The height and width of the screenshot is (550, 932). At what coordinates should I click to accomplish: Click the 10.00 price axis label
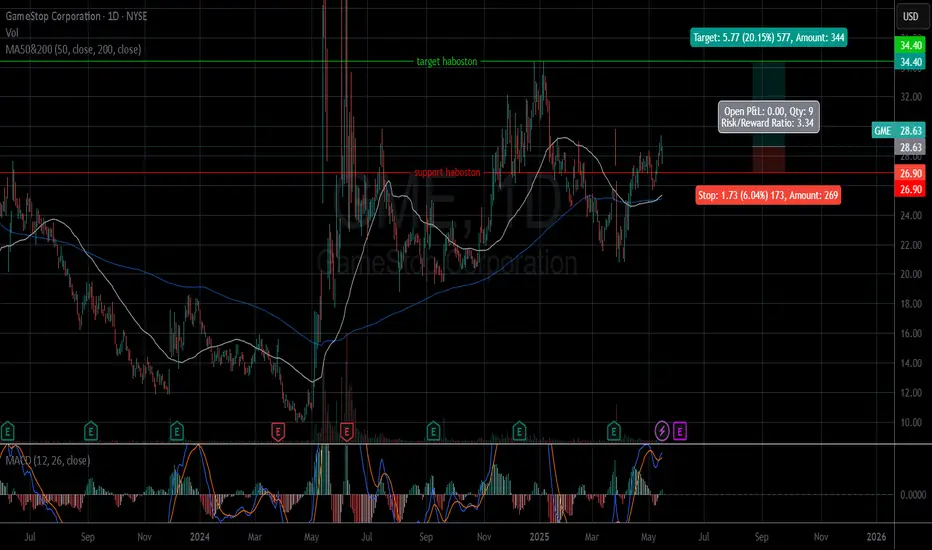tap(911, 423)
